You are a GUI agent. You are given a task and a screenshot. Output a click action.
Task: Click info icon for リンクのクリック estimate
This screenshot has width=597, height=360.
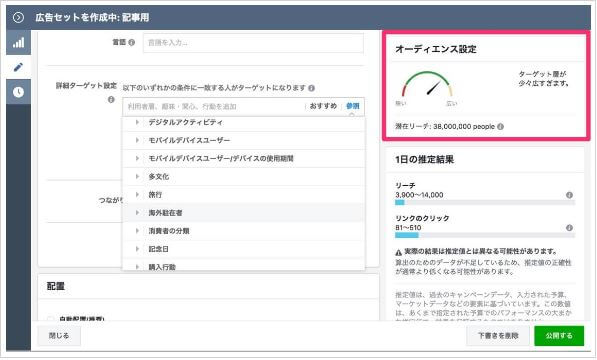[569, 228]
